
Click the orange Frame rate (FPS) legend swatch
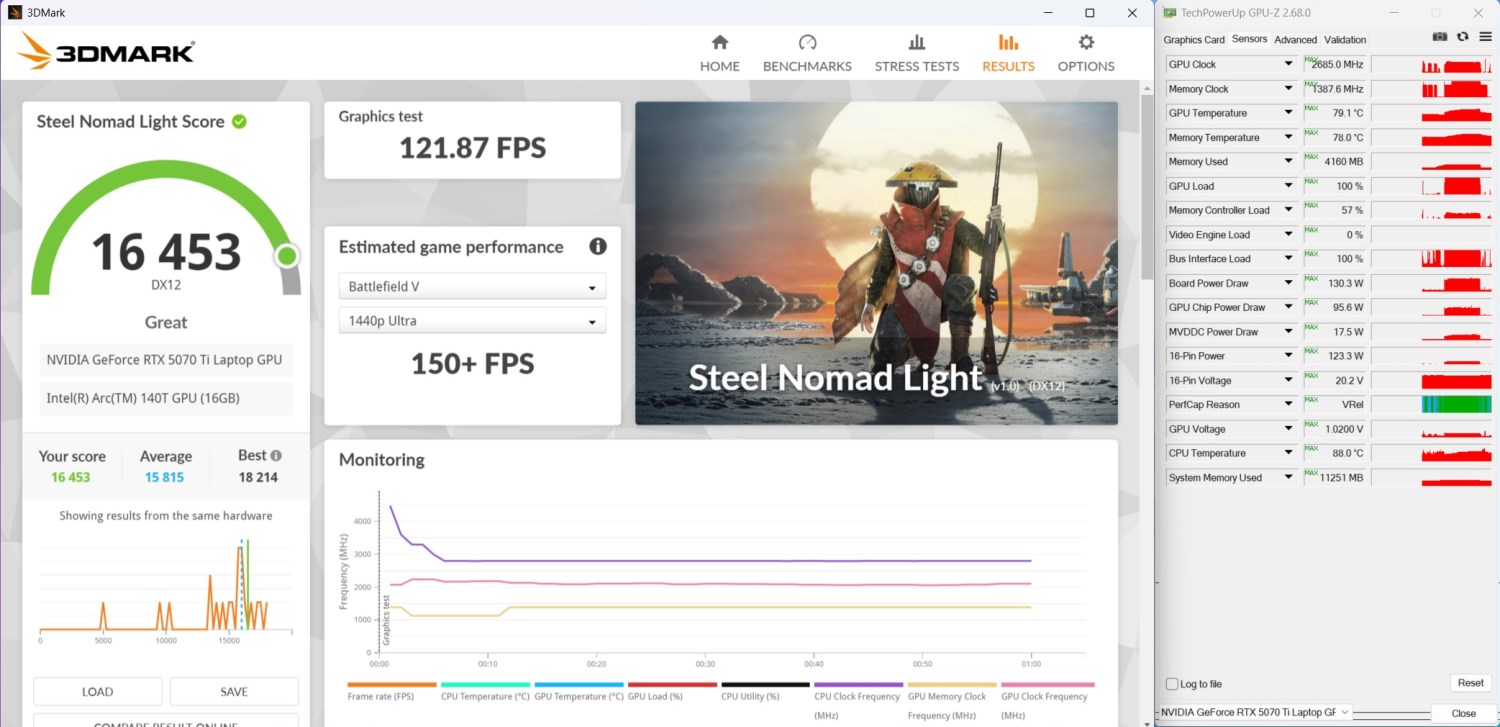coord(392,685)
